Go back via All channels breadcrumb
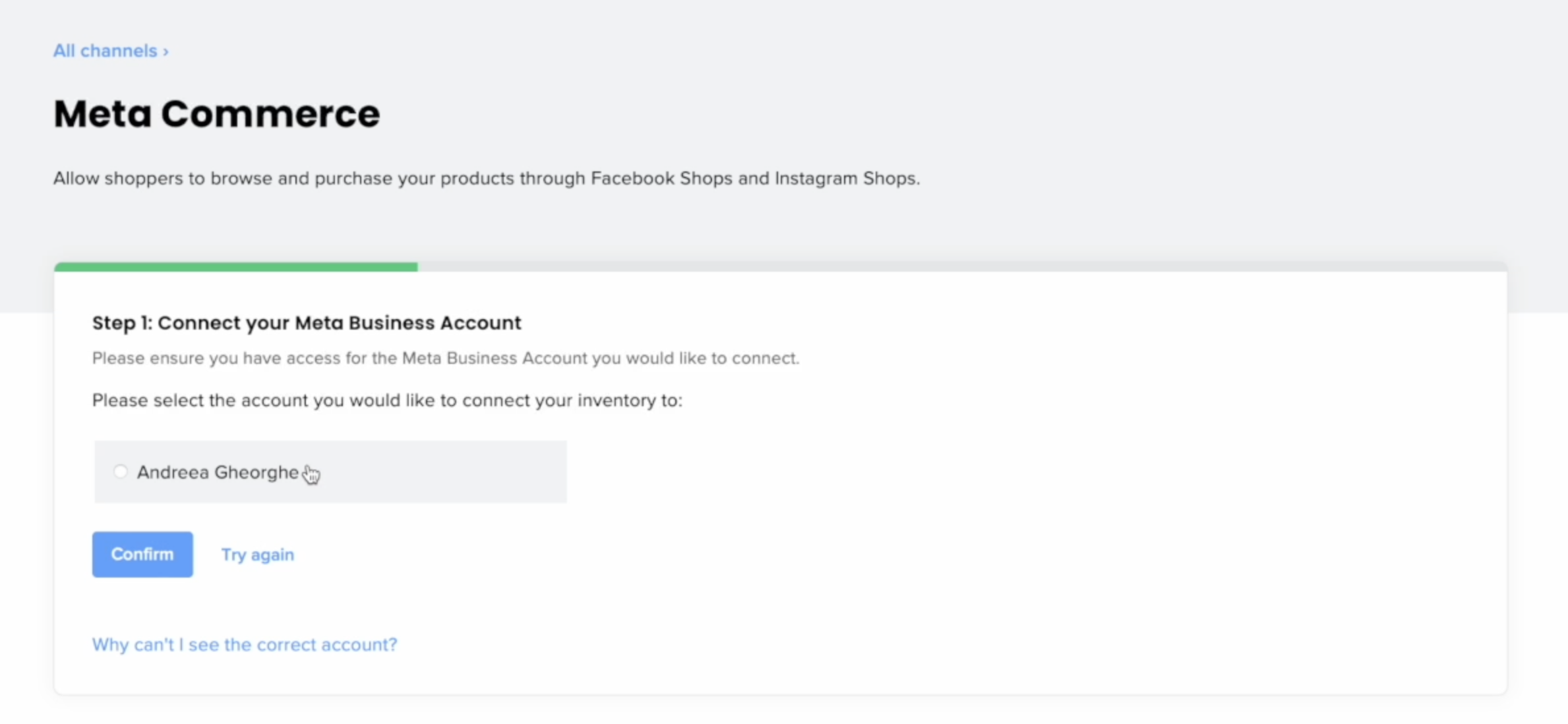 click(105, 51)
